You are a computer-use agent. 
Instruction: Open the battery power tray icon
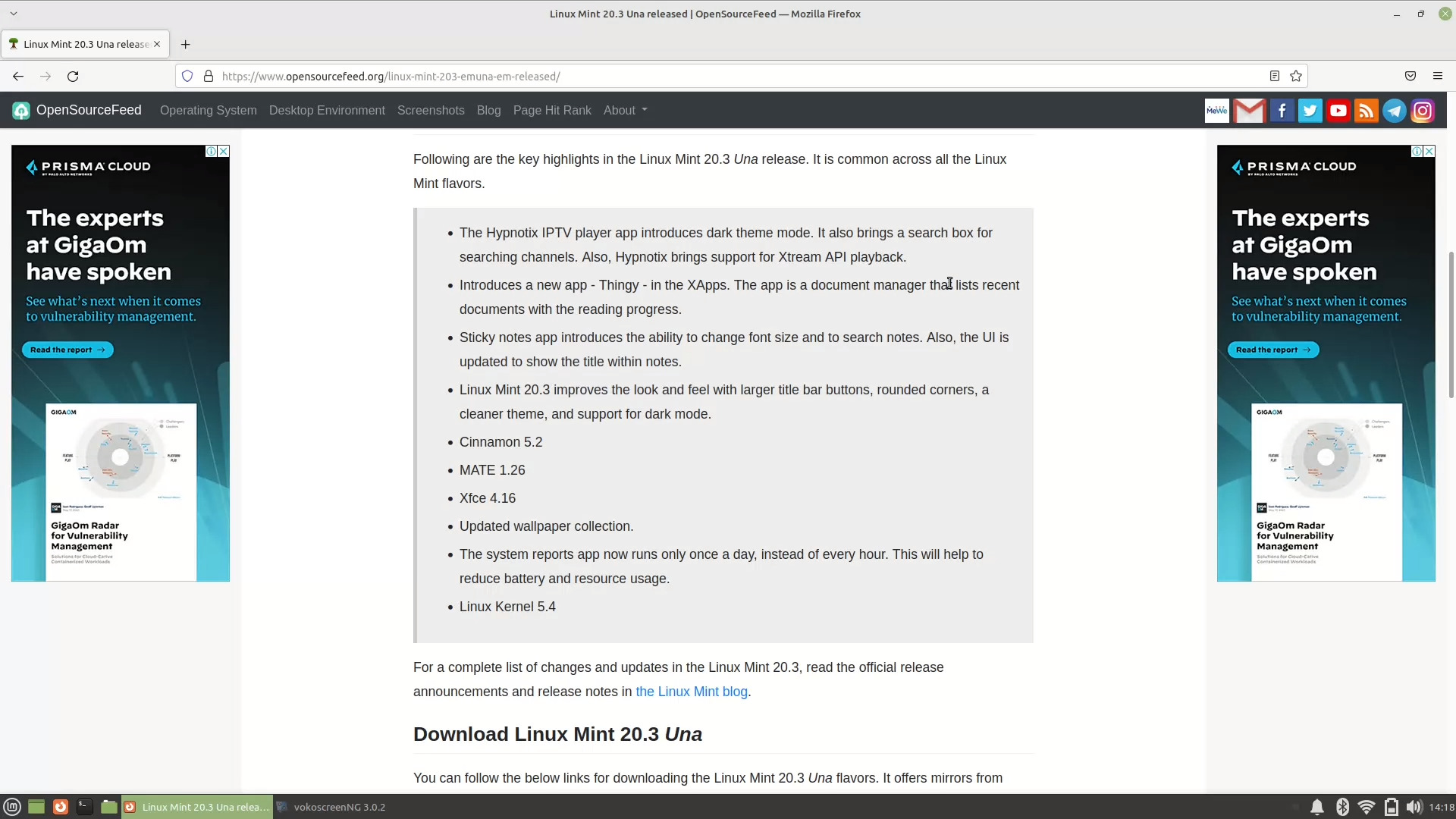point(1391,807)
